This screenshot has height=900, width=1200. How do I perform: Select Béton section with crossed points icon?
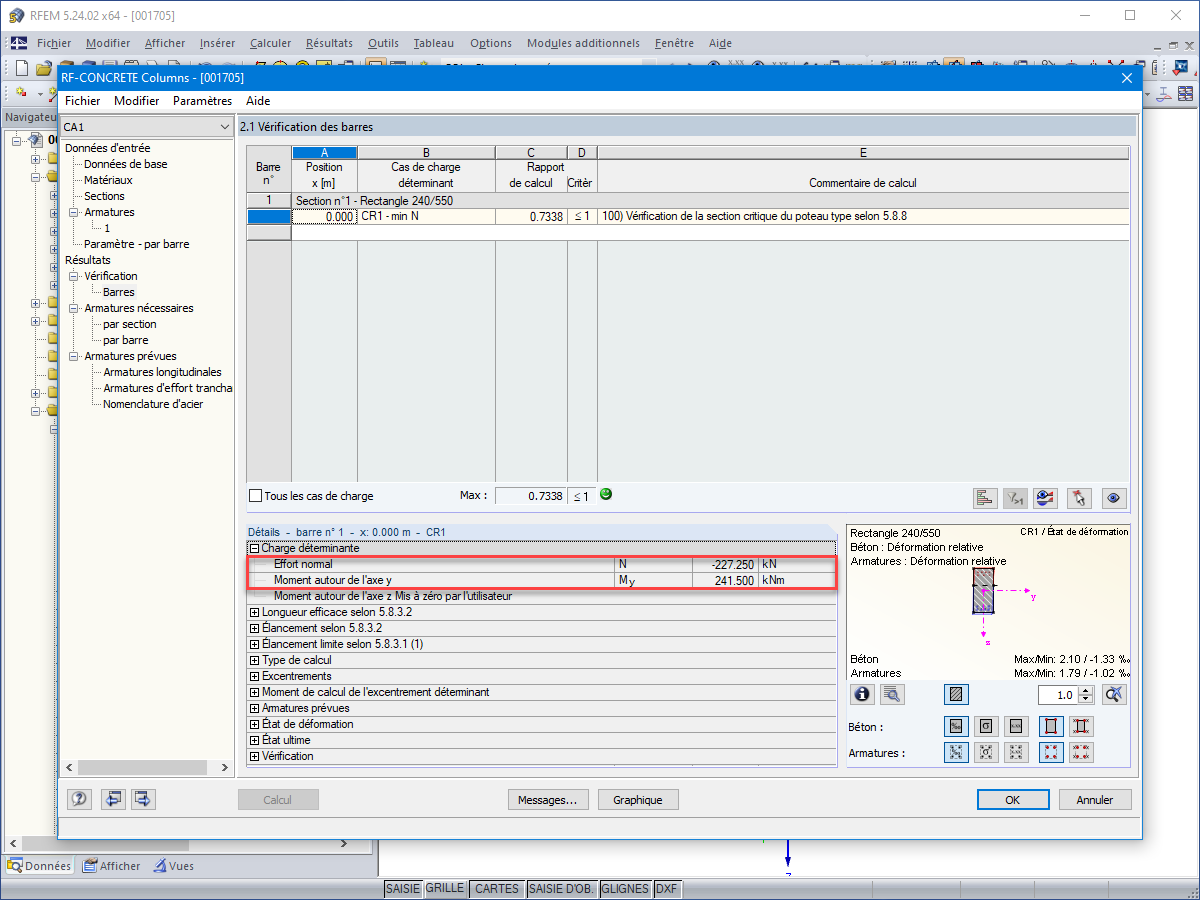1081,726
